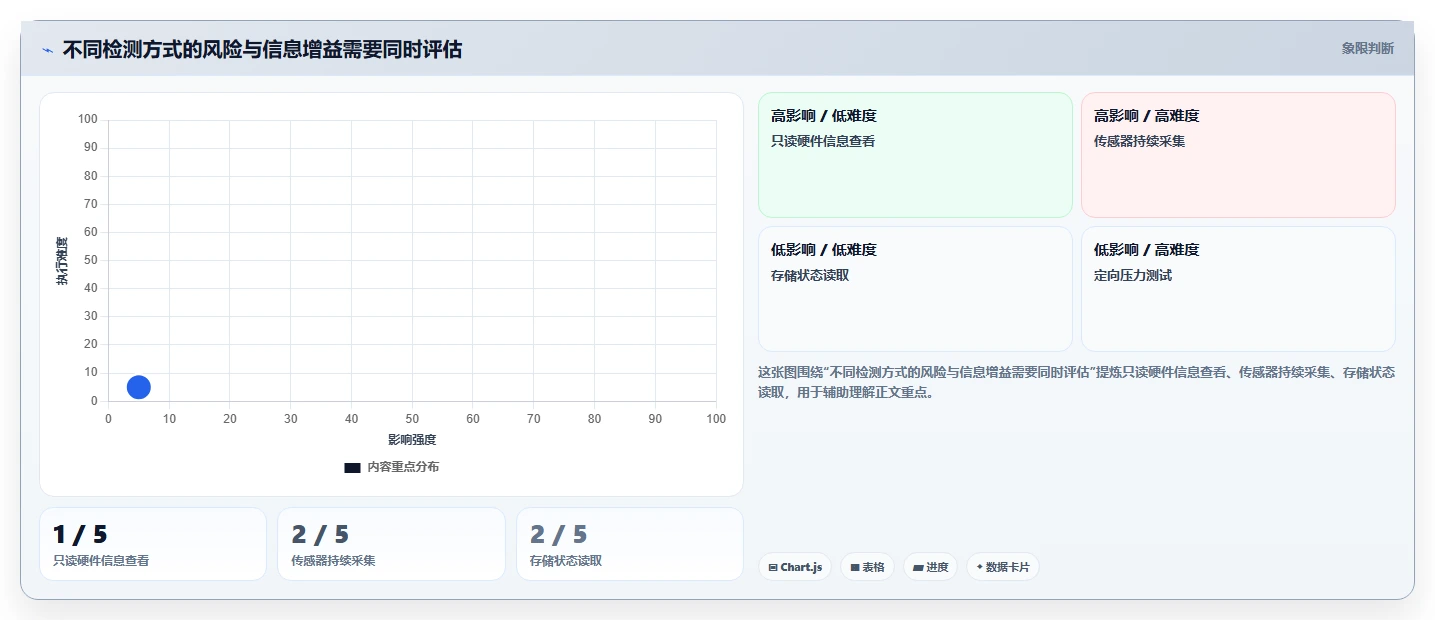Click the 表格 tag chip
This screenshot has height=620, width=1435.
point(867,567)
